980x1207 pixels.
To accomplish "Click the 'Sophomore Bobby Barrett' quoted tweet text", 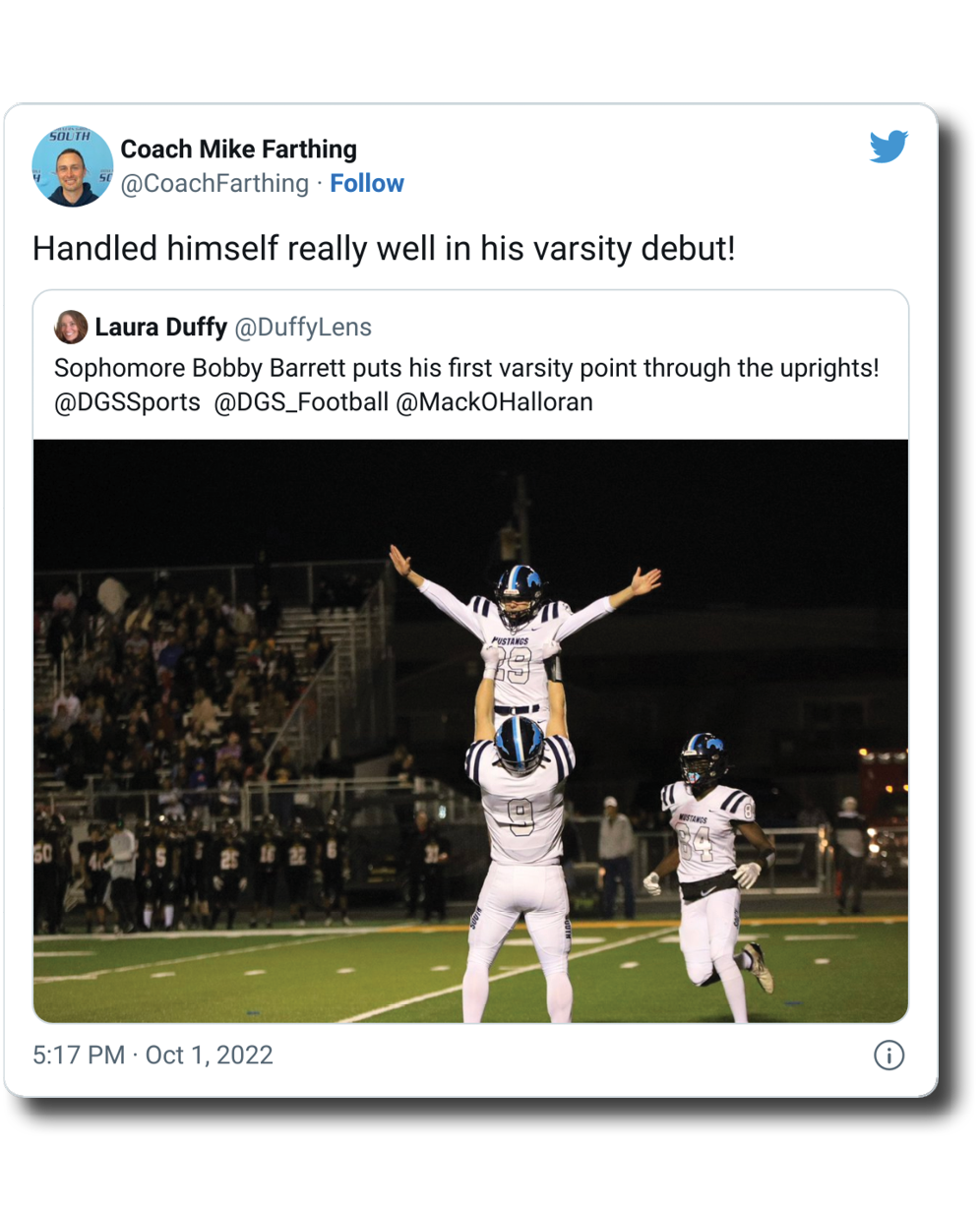I will (x=466, y=369).
